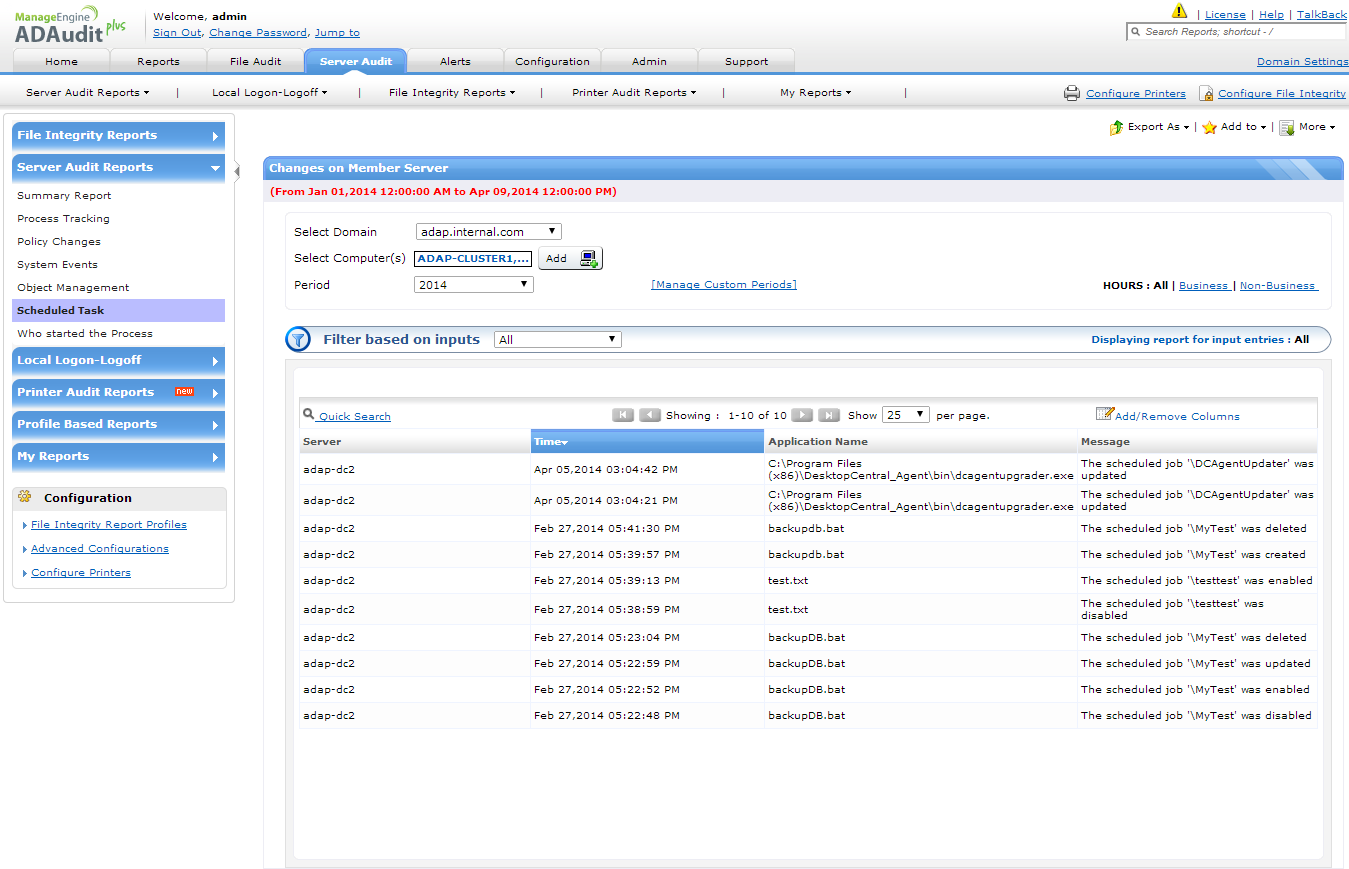Screen dimensions: 1349x869
Task: Click the Change Password link
Action: click(258, 33)
